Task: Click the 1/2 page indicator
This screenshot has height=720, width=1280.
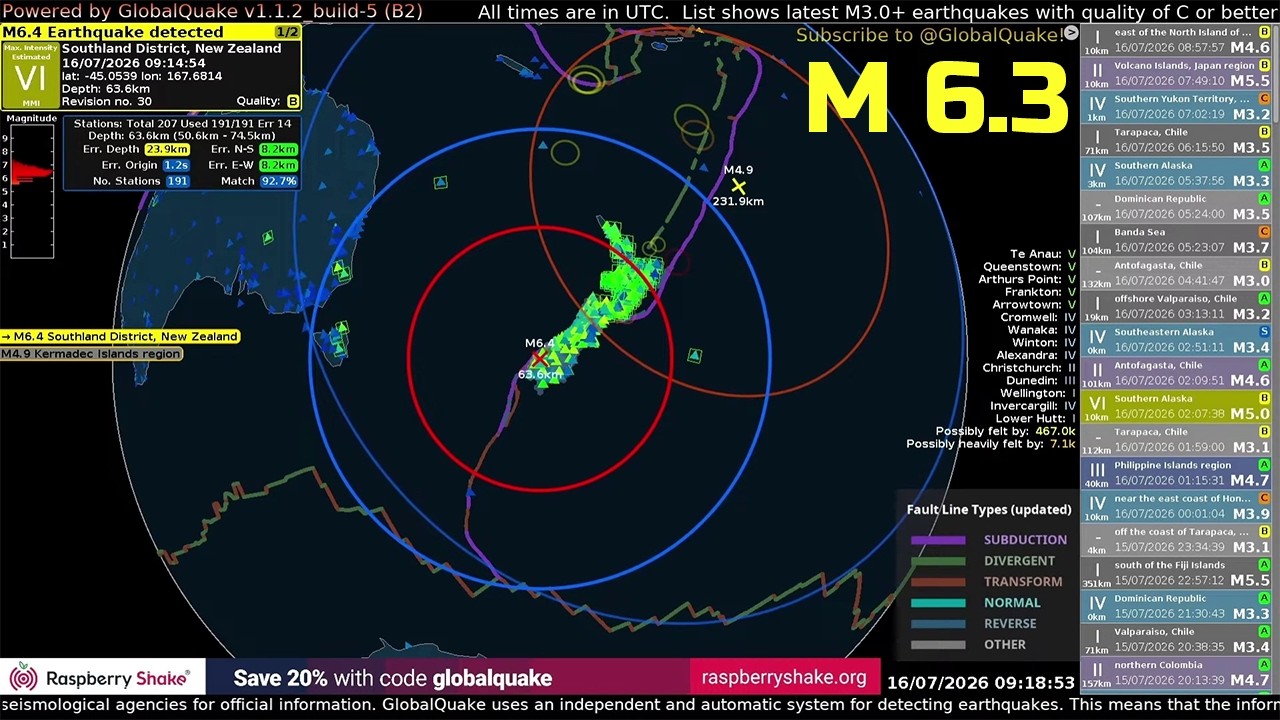Action: pos(287,32)
